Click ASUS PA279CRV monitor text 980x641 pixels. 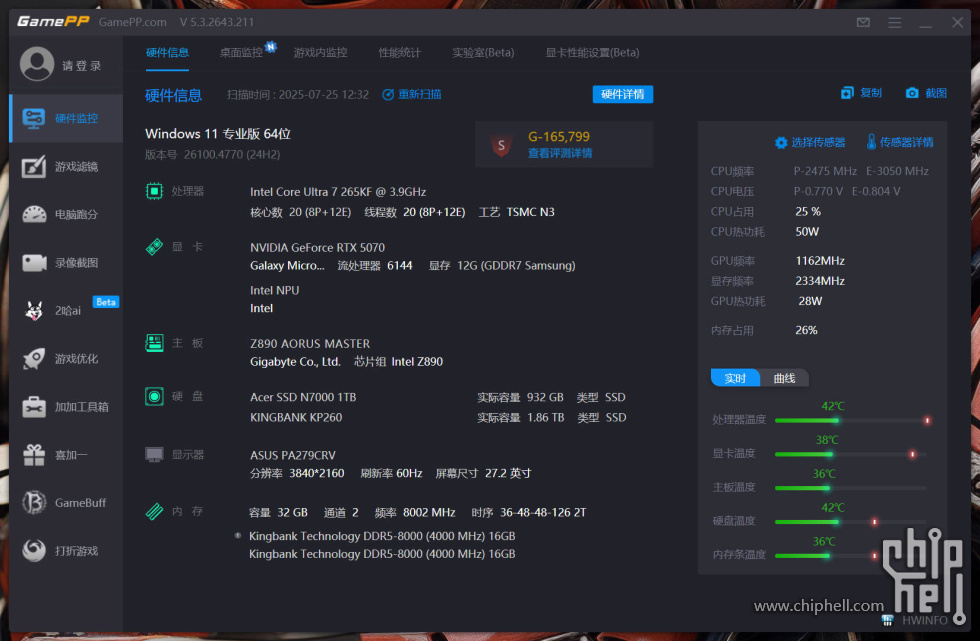pyautogui.click(x=292, y=455)
